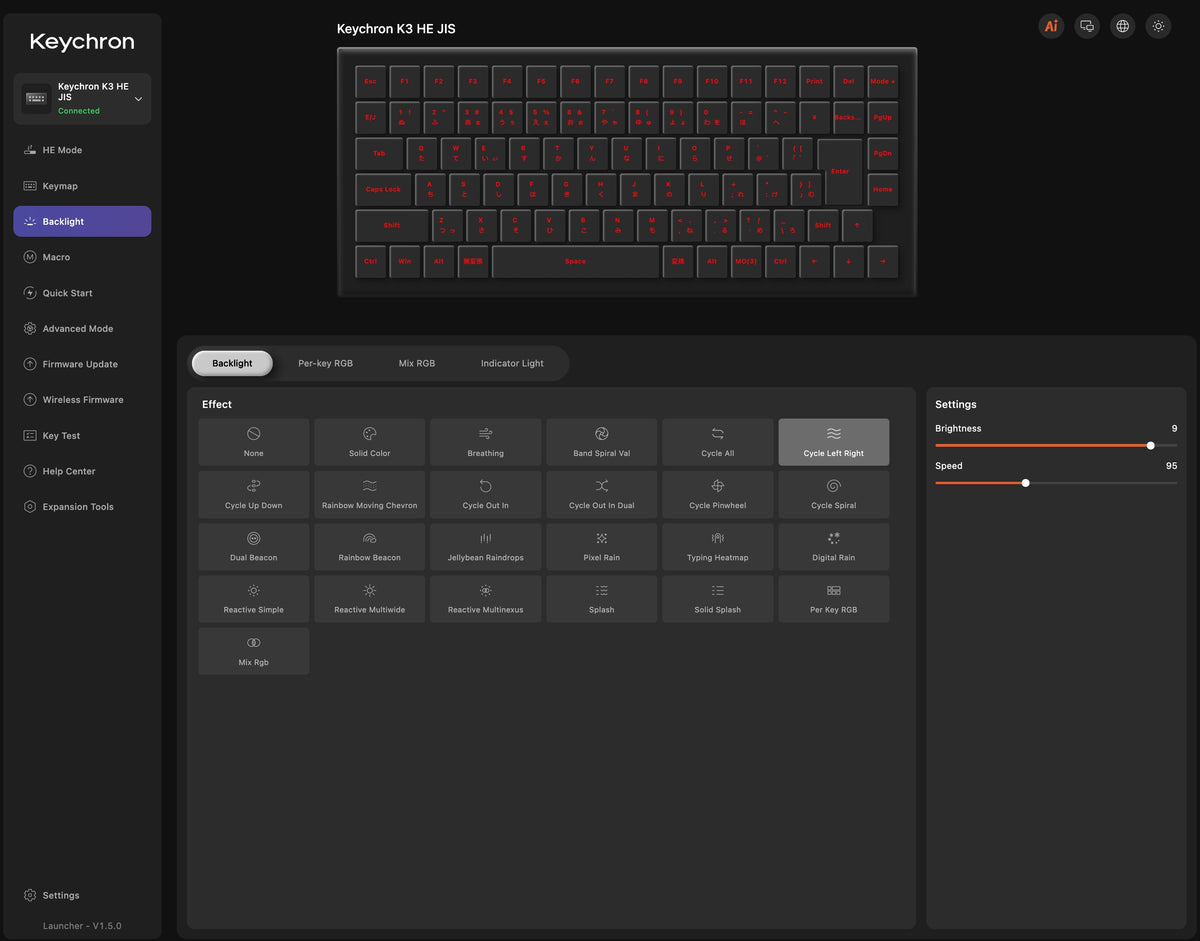1200x941 pixels.
Task: Switch to the Per-key RGB tab
Action: click(325, 363)
